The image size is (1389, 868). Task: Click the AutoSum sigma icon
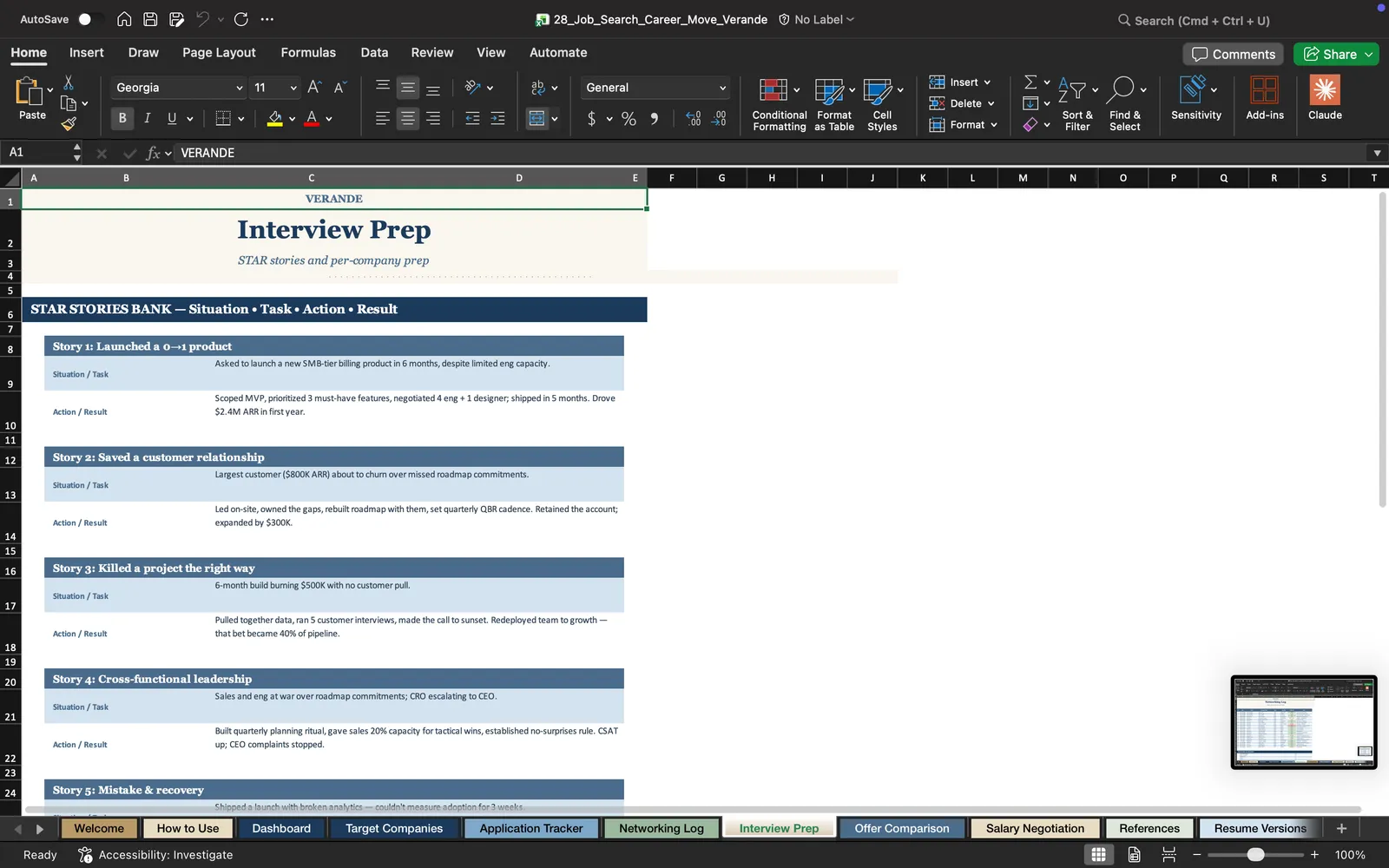click(1030, 82)
